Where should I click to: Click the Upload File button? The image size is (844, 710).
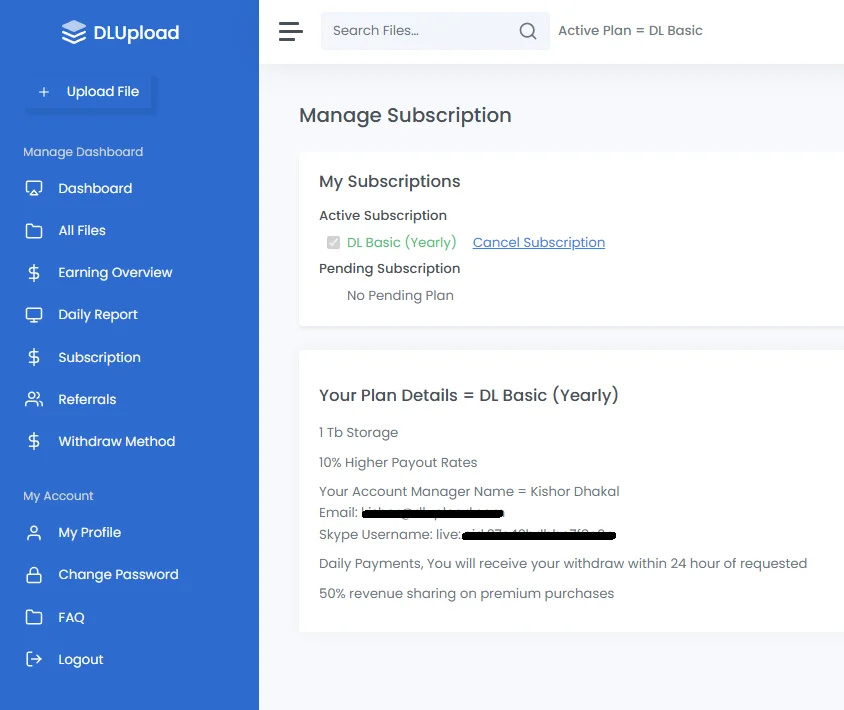pyautogui.click(x=90, y=92)
